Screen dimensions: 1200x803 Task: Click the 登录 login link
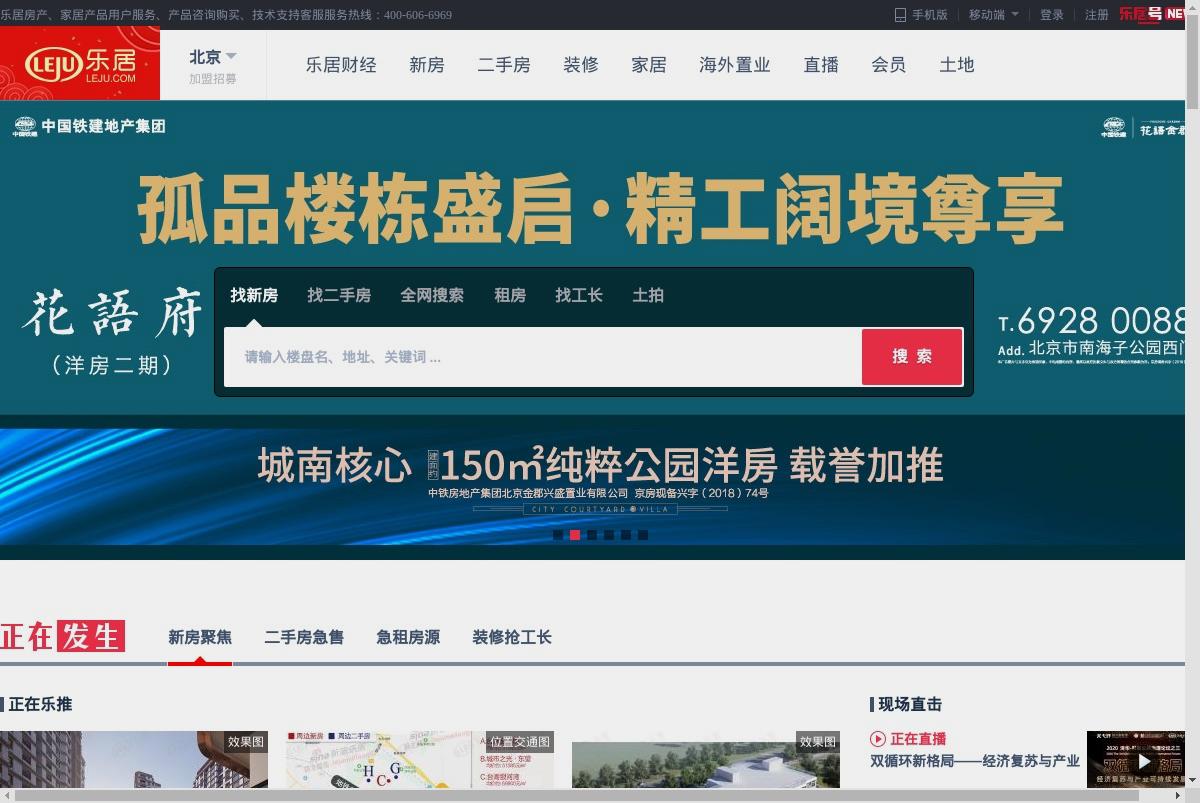click(x=1052, y=15)
